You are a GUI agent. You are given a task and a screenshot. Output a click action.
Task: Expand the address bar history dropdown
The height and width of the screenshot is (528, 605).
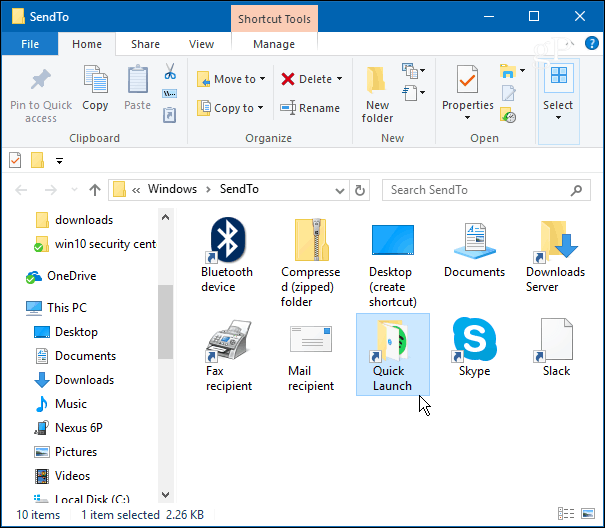[340, 190]
